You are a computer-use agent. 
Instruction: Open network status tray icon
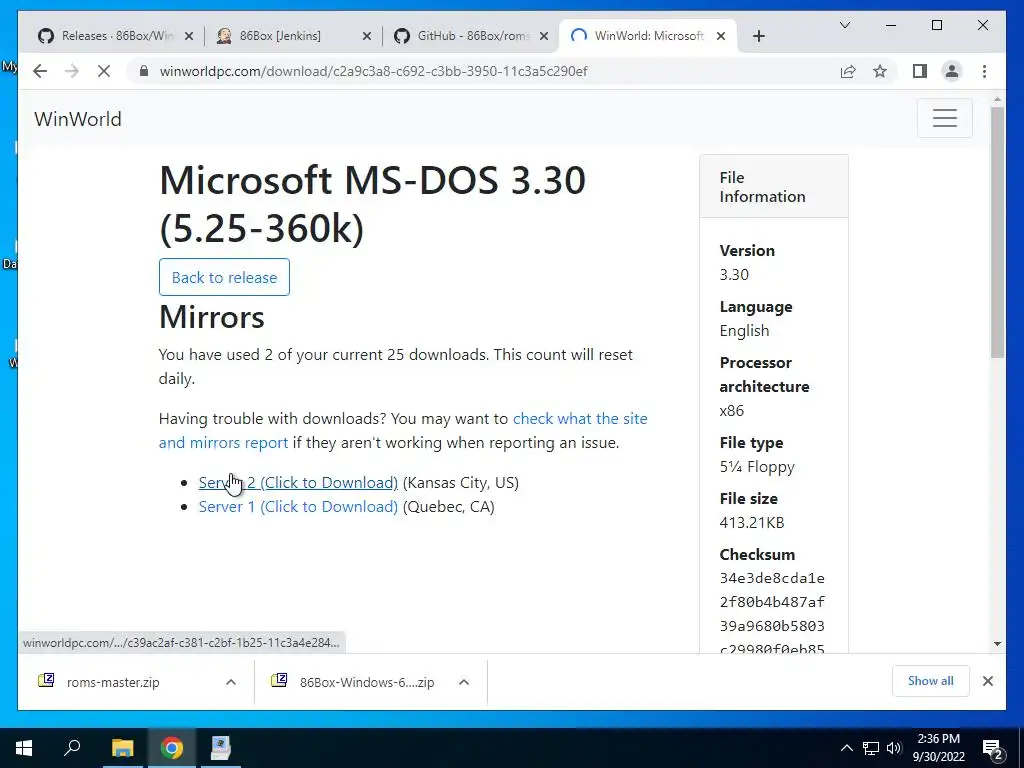coord(871,748)
